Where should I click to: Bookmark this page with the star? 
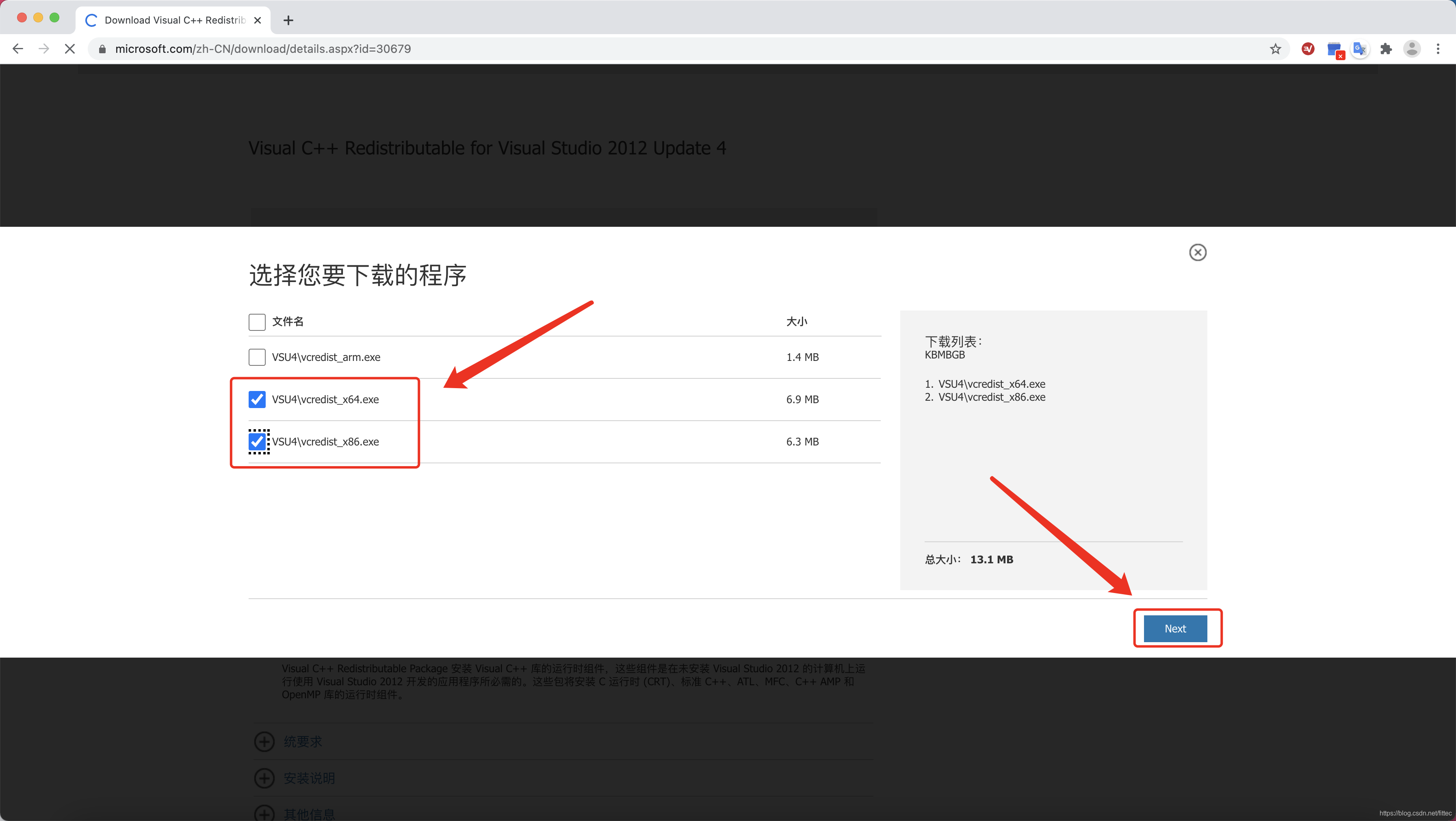click(x=1275, y=49)
